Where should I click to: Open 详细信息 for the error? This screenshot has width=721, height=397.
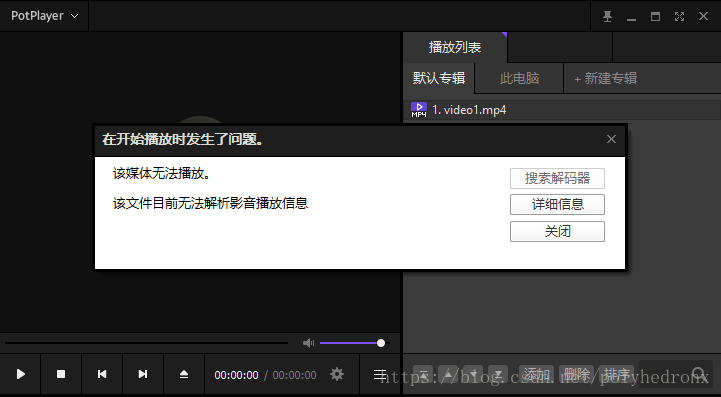(557, 204)
